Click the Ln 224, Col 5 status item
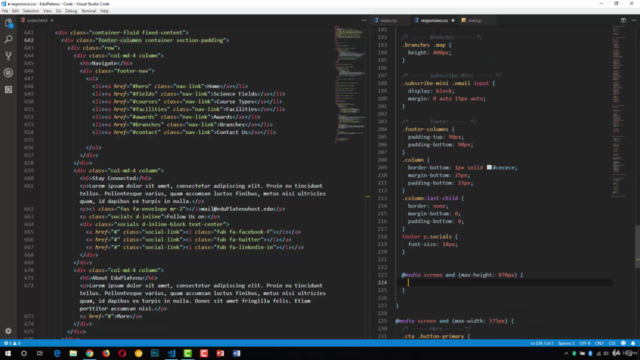The height and width of the screenshot is (360, 640). tap(542, 343)
